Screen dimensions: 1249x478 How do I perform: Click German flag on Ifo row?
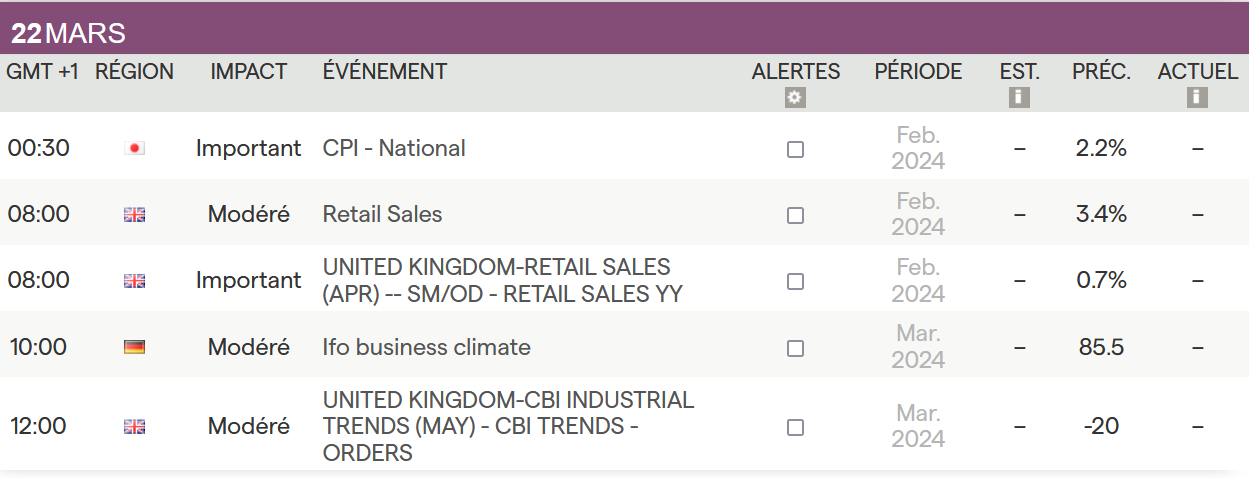point(134,347)
